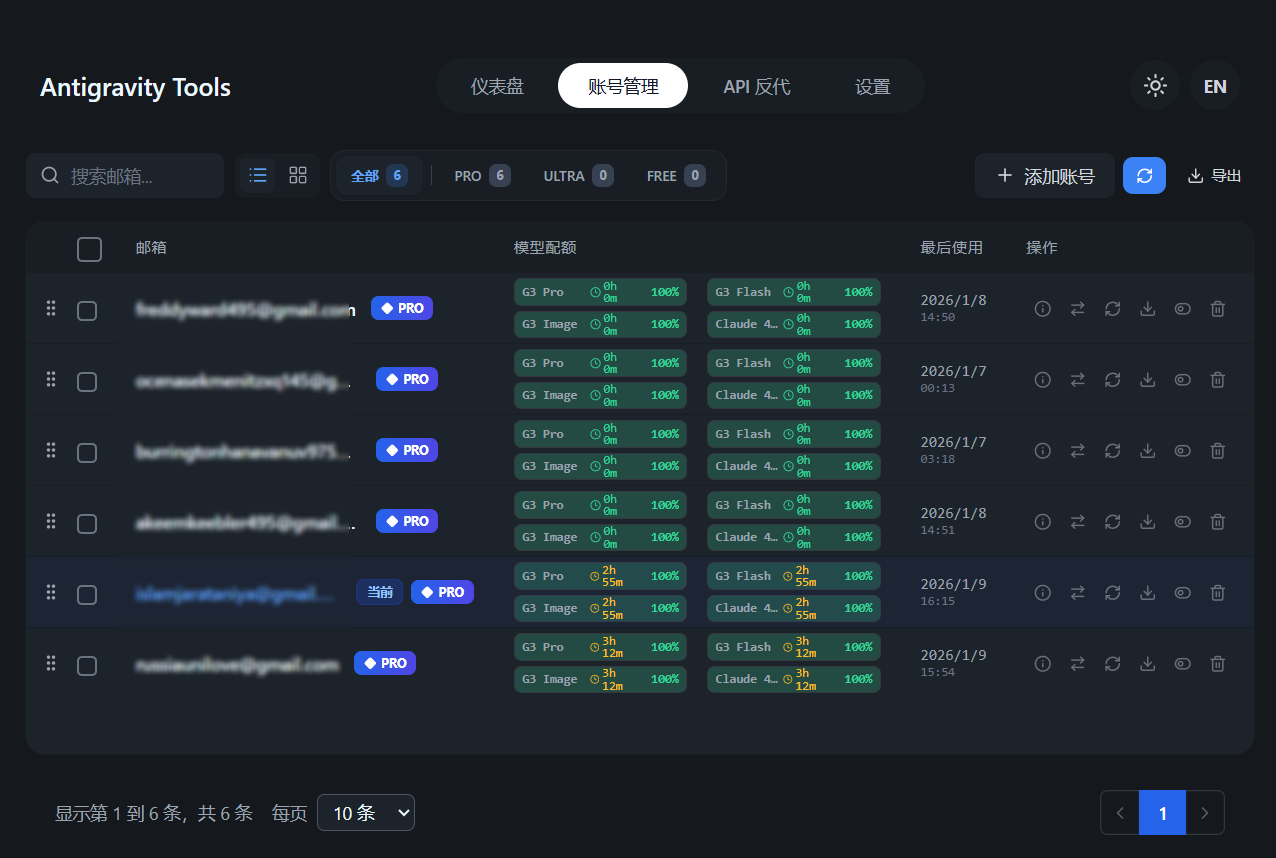Click the 添加账号 button
The width and height of the screenshot is (1276, 858).
(1045, 177)
